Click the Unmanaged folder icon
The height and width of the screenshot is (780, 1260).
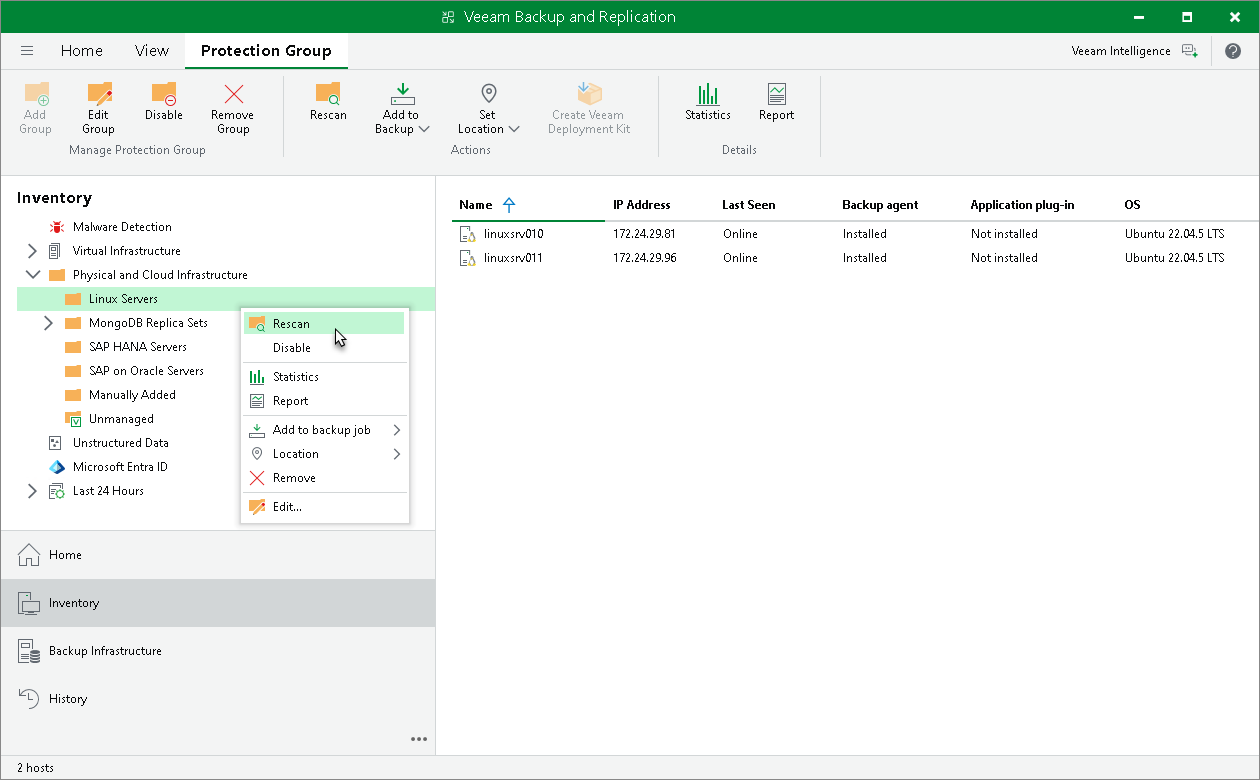pyautogui.click(x=73, y=419)
